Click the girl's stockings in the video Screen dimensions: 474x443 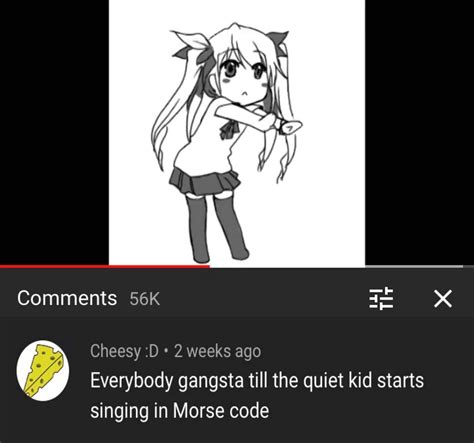[217, 228]
